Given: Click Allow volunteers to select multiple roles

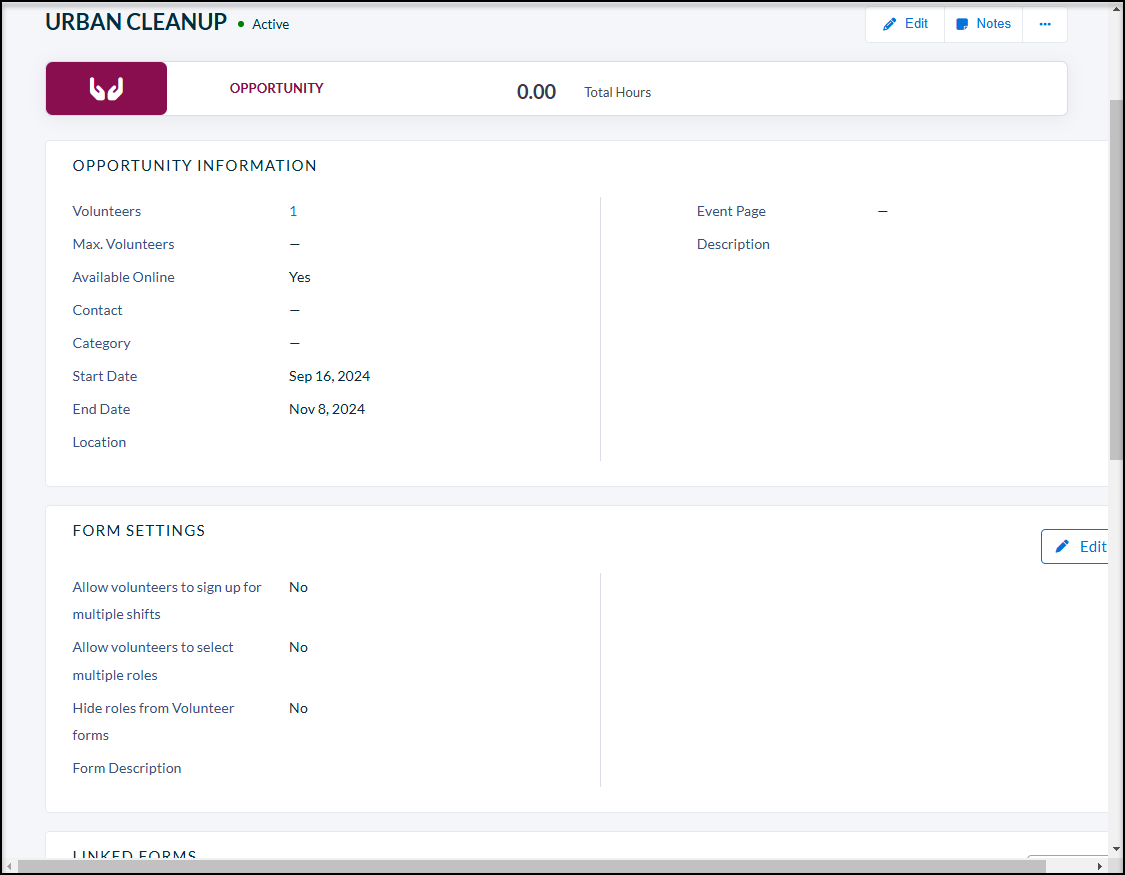Looking at the screenshot, I should tap(153, 661).
